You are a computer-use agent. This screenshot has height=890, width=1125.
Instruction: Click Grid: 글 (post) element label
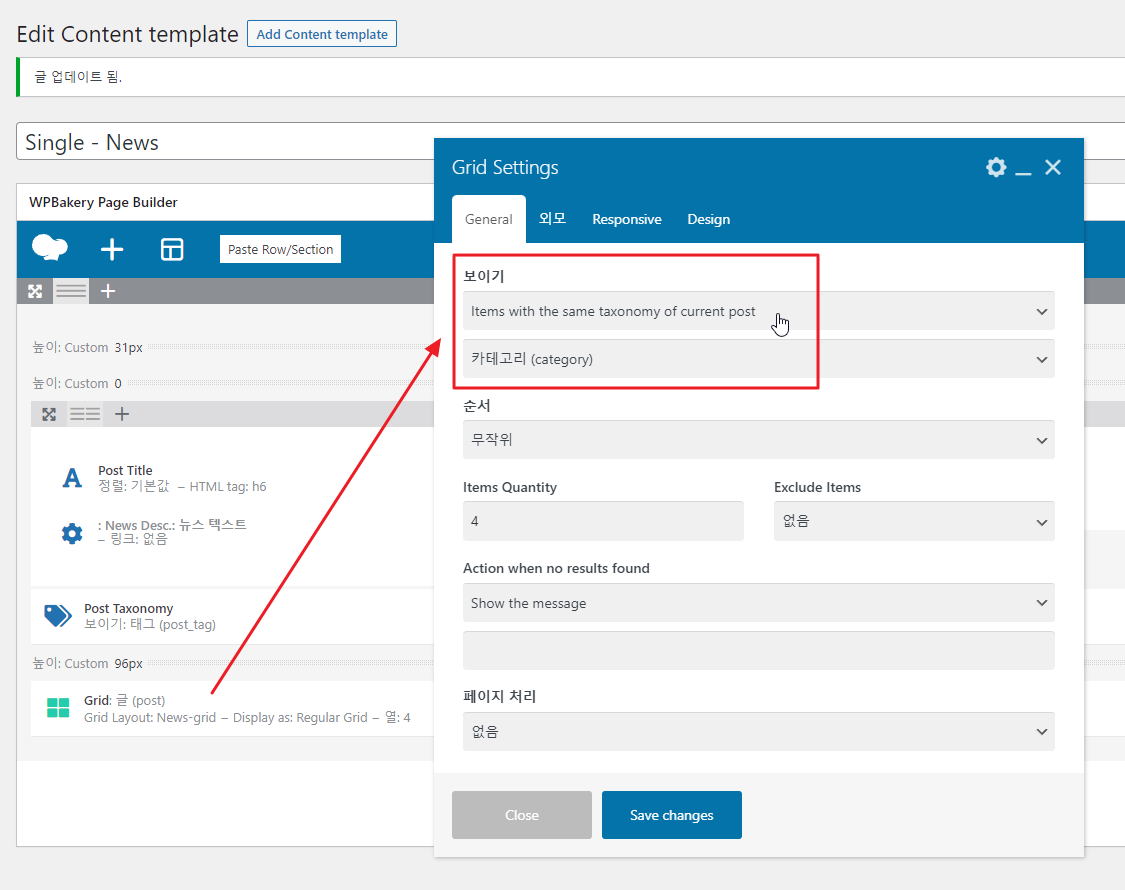(124, 700)
